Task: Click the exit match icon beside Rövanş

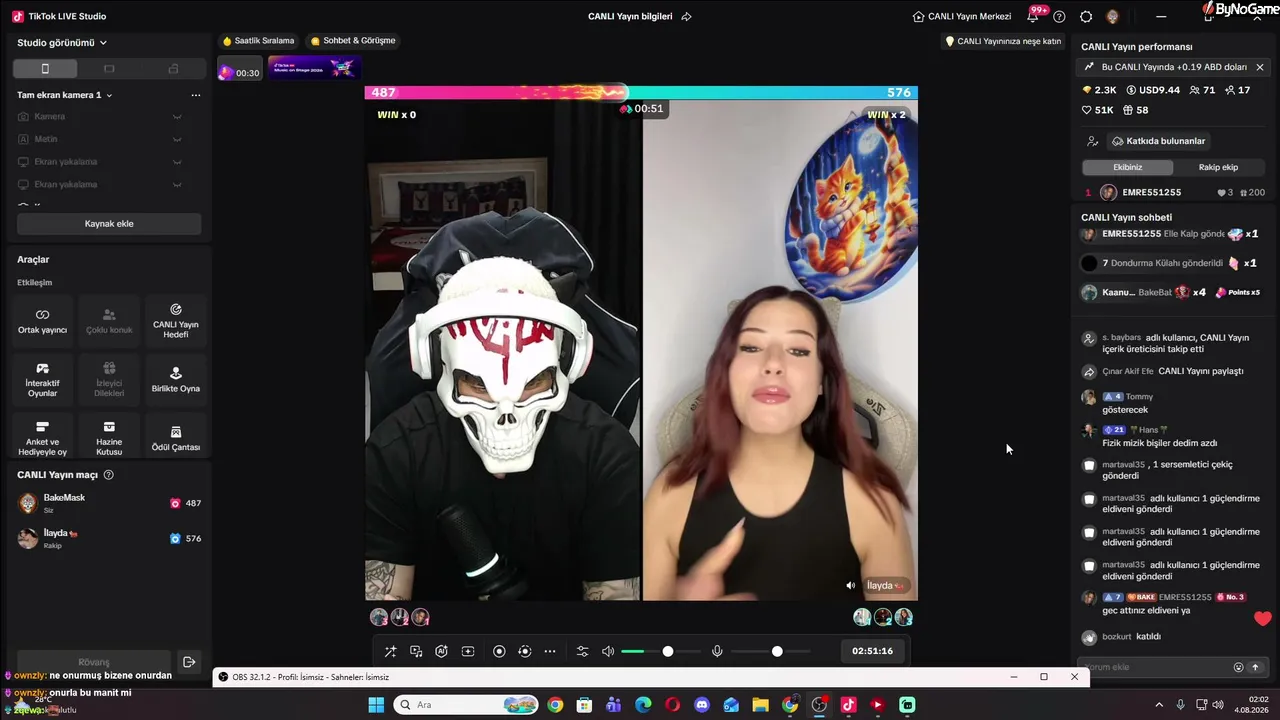Action: [189, 662]
